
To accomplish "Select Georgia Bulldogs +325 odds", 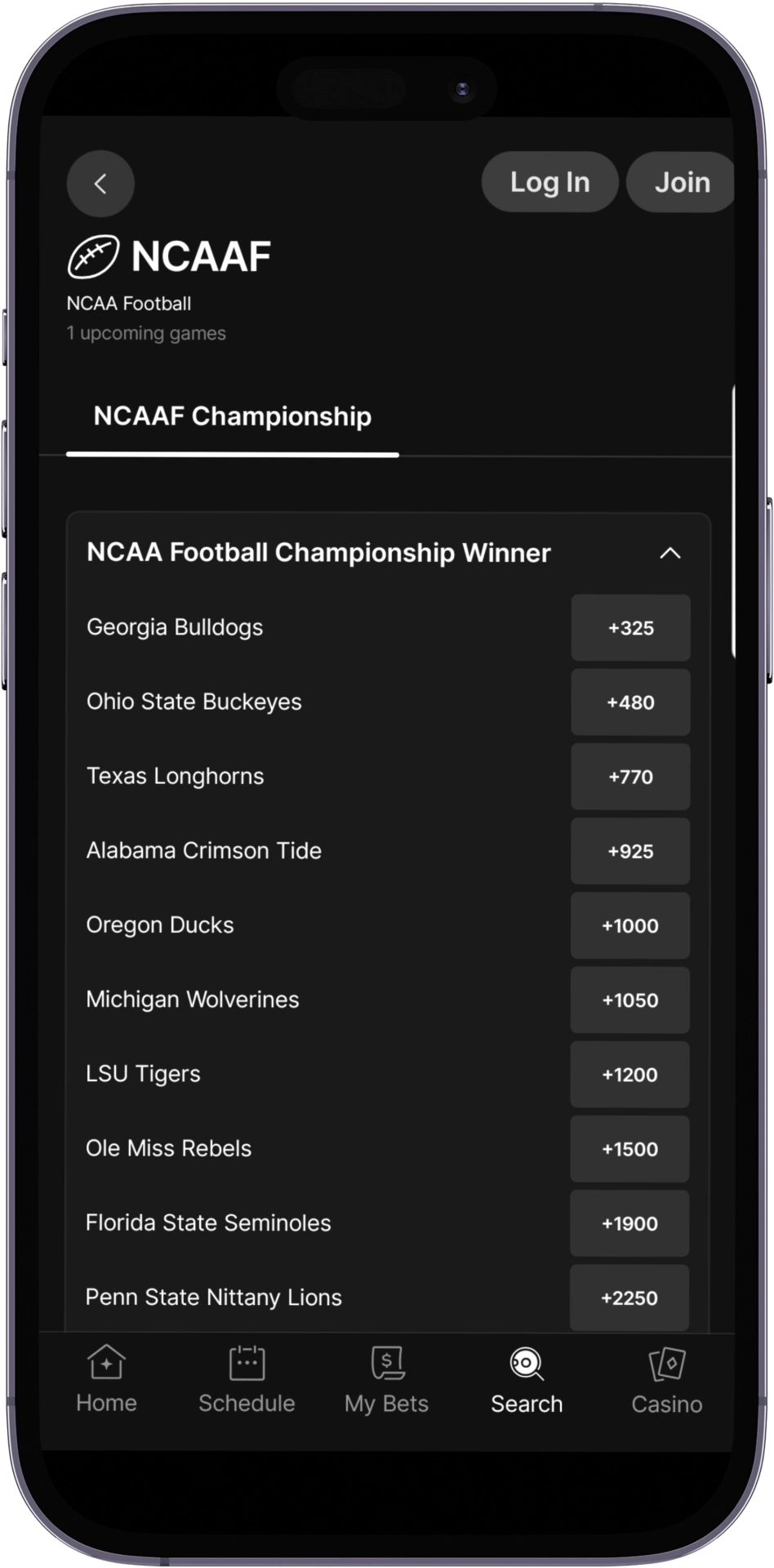I will pyautogui.click(x=630, y=628).
